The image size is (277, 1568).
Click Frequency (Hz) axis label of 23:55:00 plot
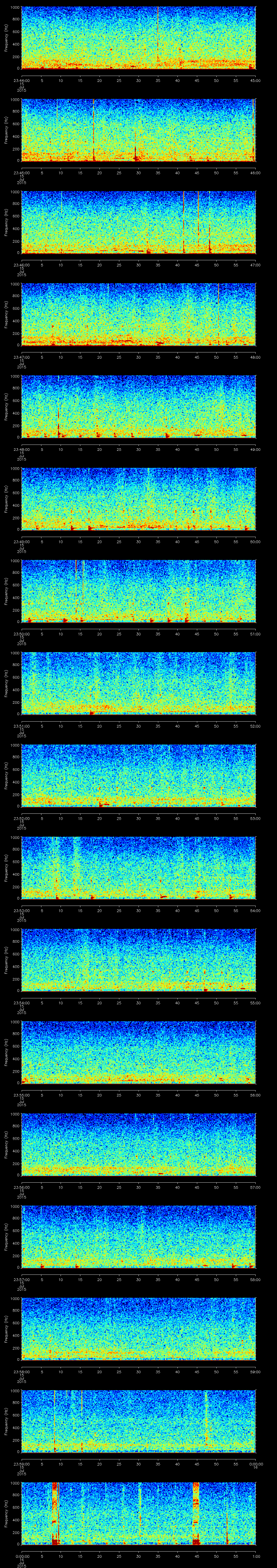pos(6,1052)
